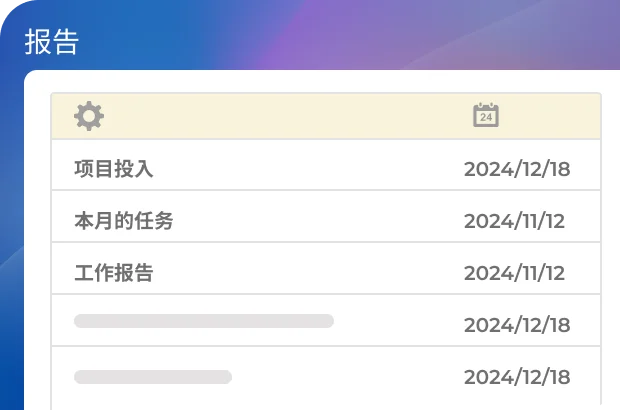
Task: Select yellow header area right of calendar icon
Action: coord(550,116)
